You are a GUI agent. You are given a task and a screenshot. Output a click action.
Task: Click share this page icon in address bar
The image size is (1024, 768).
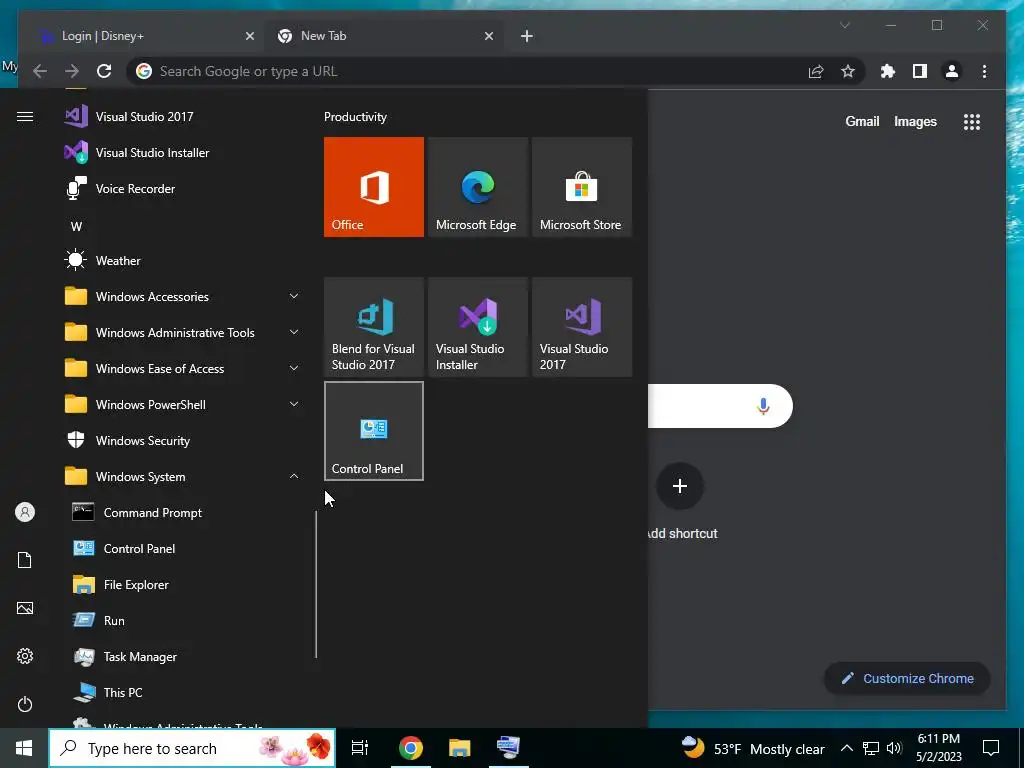click(816, 71)
